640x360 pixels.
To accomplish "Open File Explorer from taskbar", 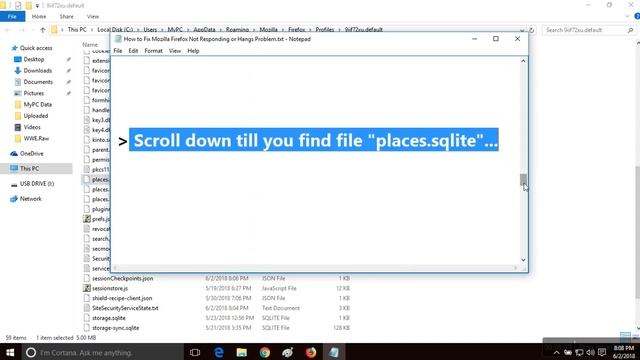I will [242, 352].
